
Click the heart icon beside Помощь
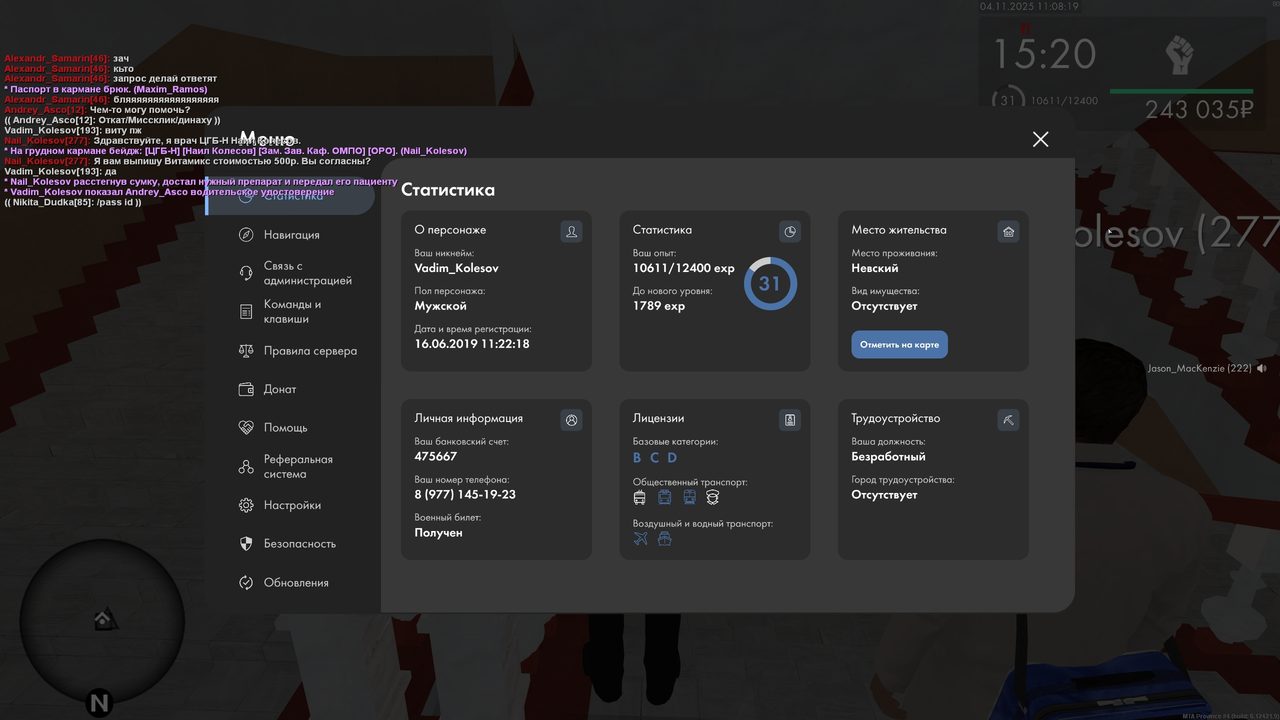click(246, 427)
